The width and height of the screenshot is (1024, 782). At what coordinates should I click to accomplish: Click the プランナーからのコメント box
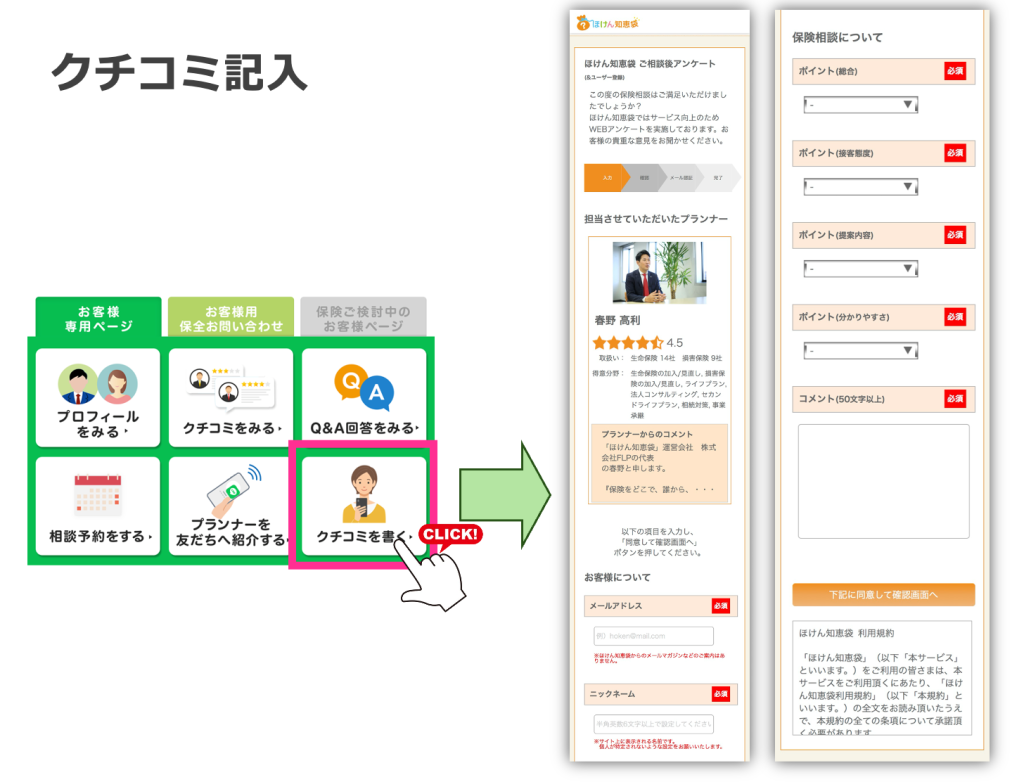point(660,463)
